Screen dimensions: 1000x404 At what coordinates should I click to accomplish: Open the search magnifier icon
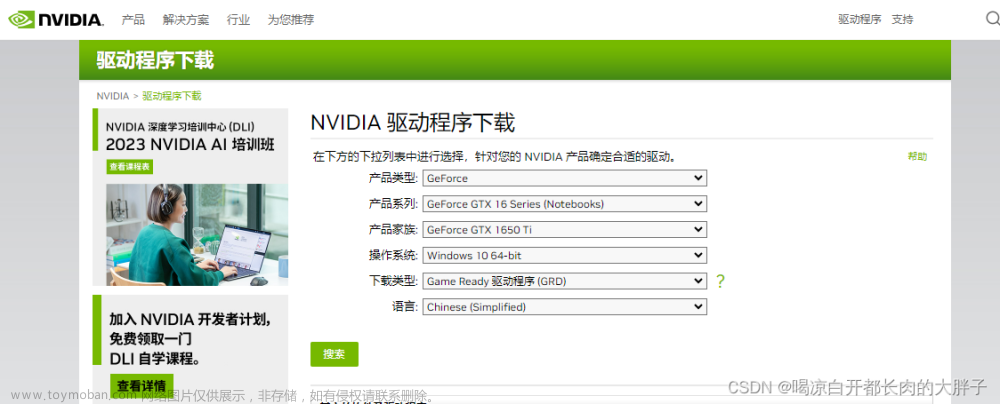[x=992, y=19]
